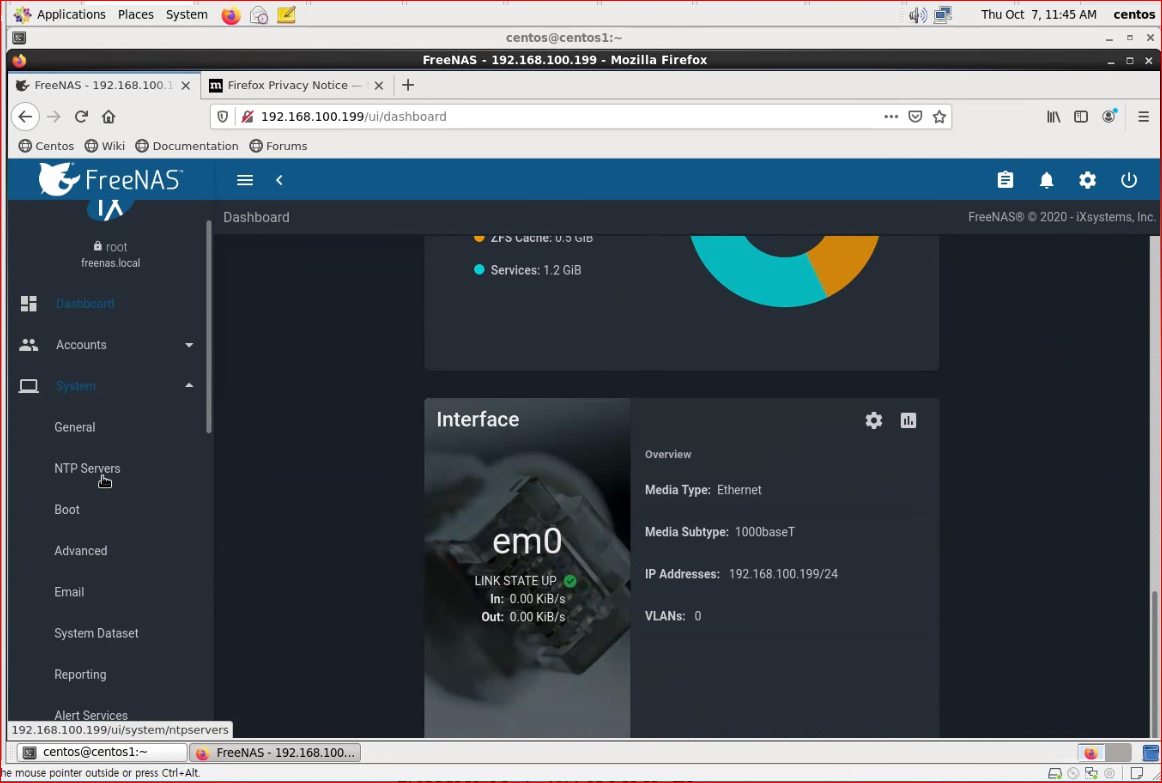The width and height of the screenshot is (1162, 783).
Task: Toggle the FreeNAS hamburger menu icon
Action: click(x=245, y=180)
